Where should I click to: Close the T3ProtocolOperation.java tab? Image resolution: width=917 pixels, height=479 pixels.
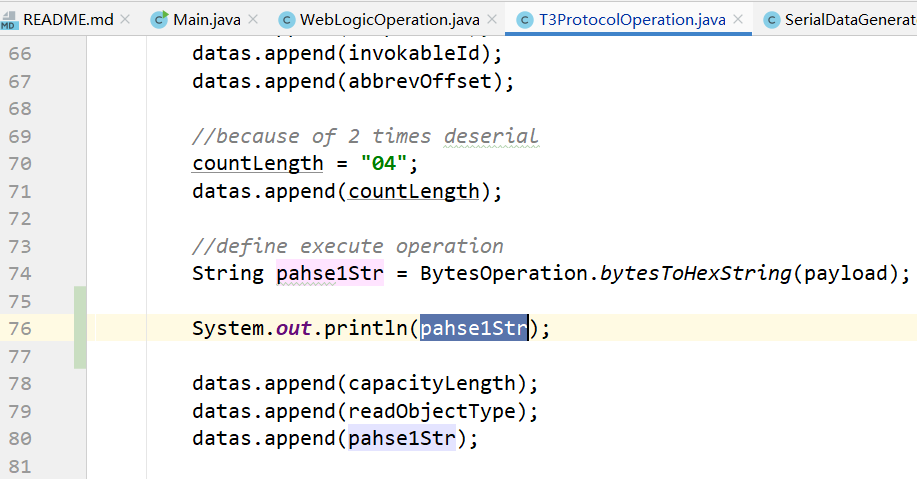738,19
